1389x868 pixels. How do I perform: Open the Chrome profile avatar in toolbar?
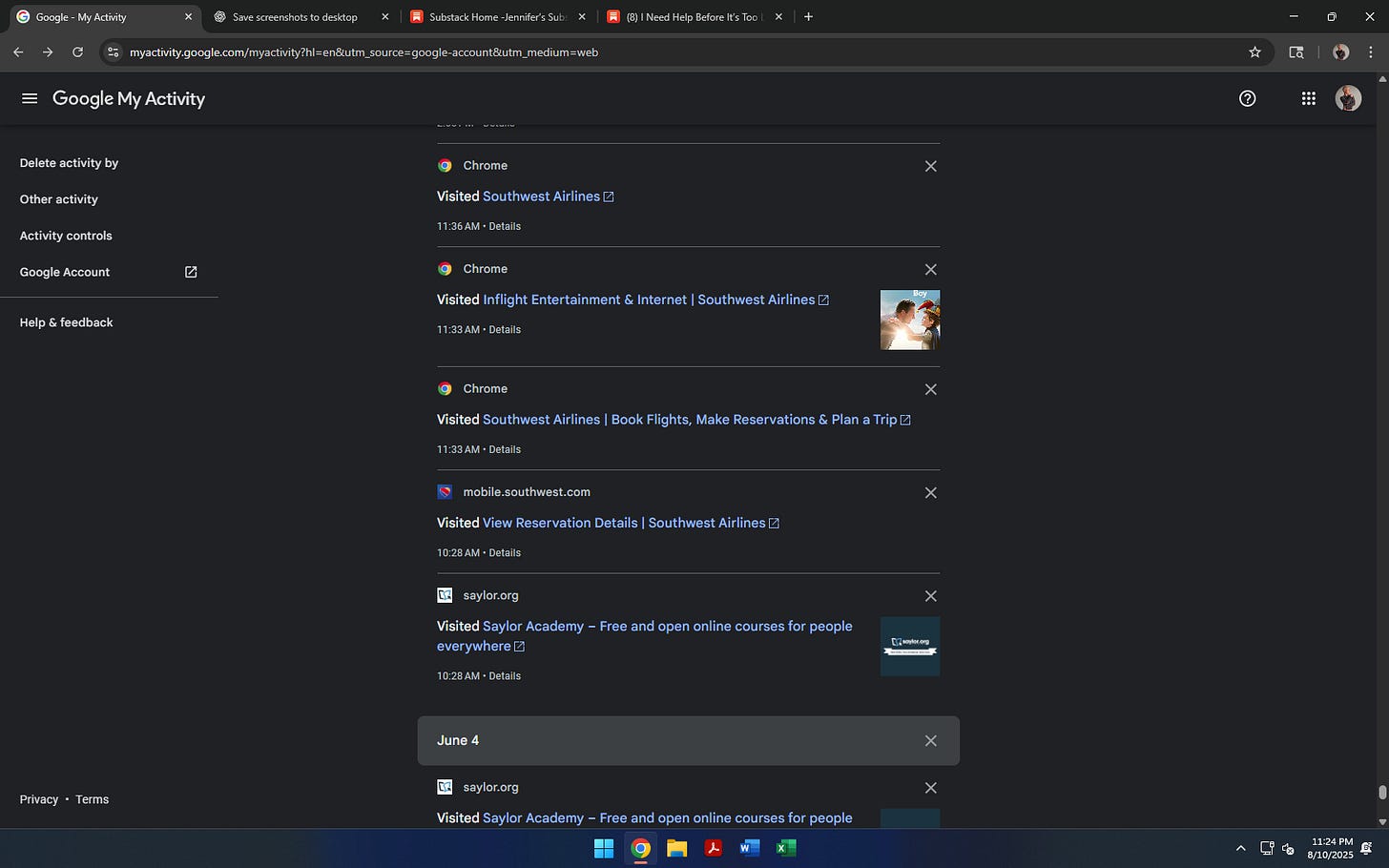(x=1340, y=52)
